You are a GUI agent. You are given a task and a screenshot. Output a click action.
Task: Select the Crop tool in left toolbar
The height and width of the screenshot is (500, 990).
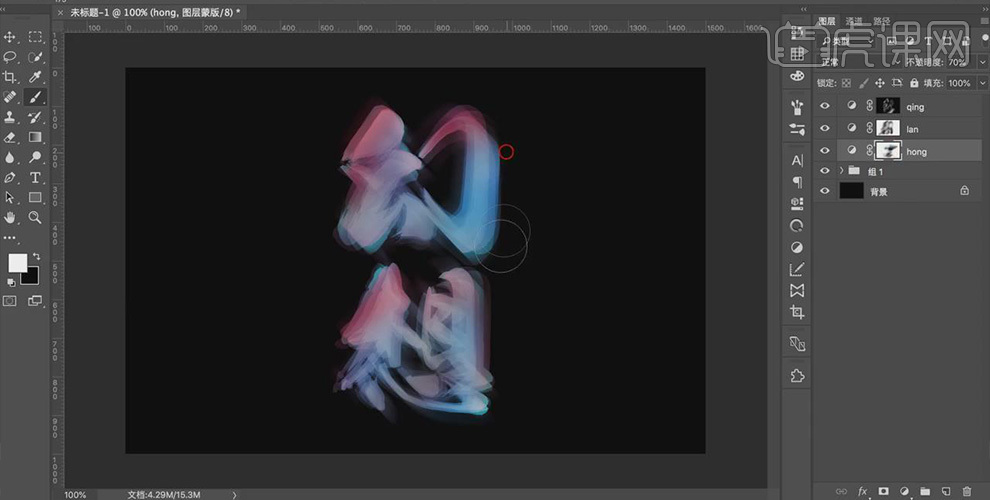[9, 77]
